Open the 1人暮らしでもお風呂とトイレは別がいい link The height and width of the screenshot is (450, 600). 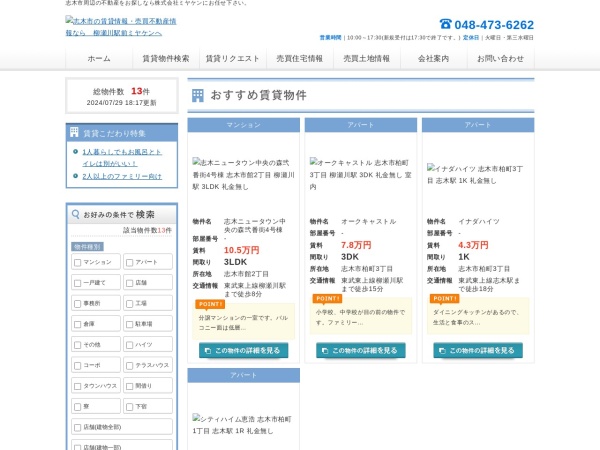[122, 157]
